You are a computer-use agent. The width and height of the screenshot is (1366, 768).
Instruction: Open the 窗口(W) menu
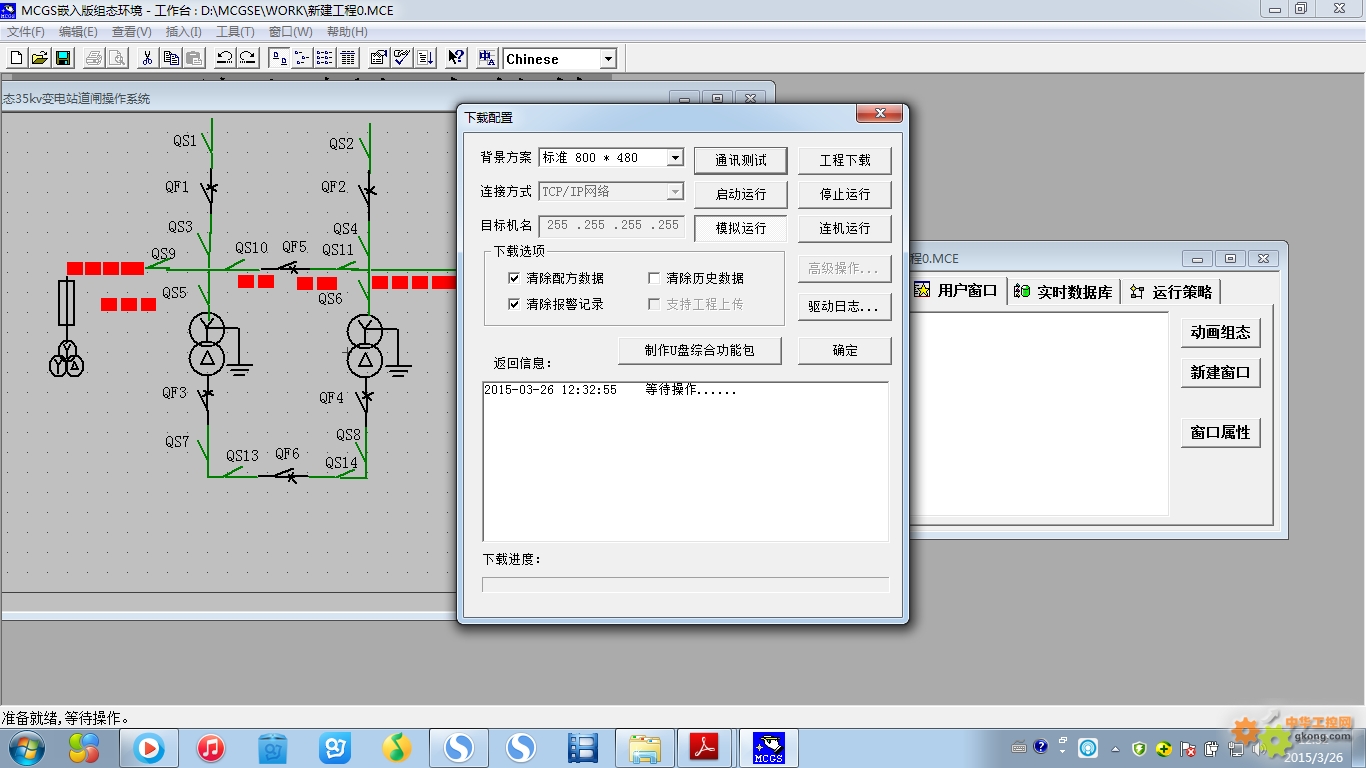[x=290, y=32]
